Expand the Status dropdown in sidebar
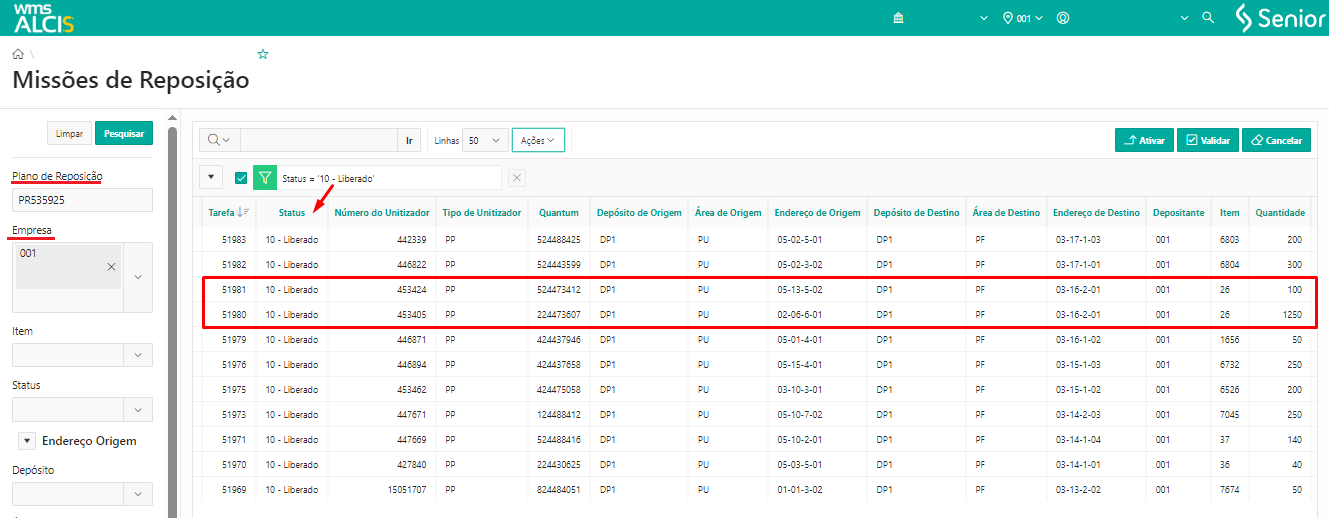This screenshot has width=1329, height=518. point(138,409)
